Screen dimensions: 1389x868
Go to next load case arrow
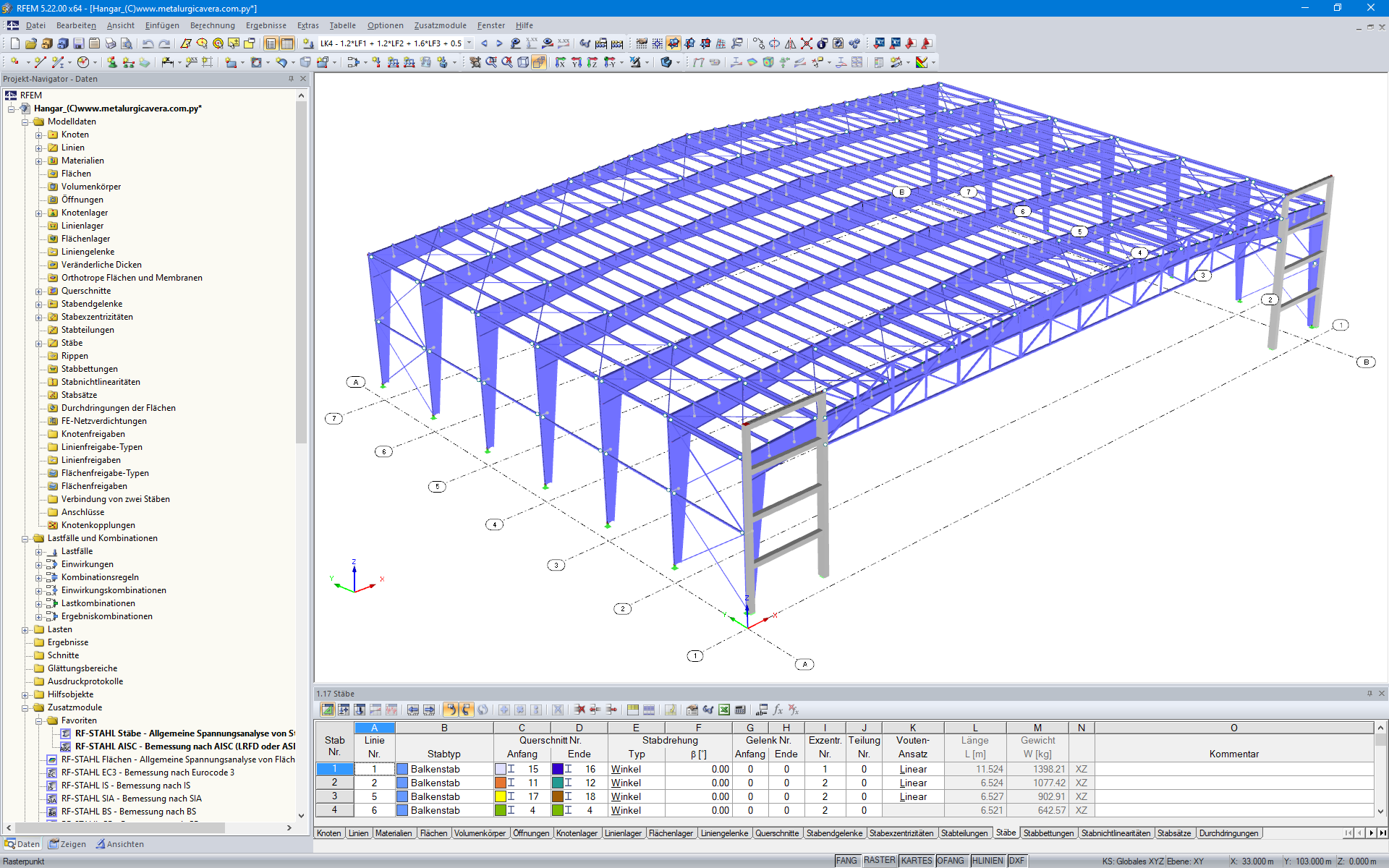click(499, 43)
